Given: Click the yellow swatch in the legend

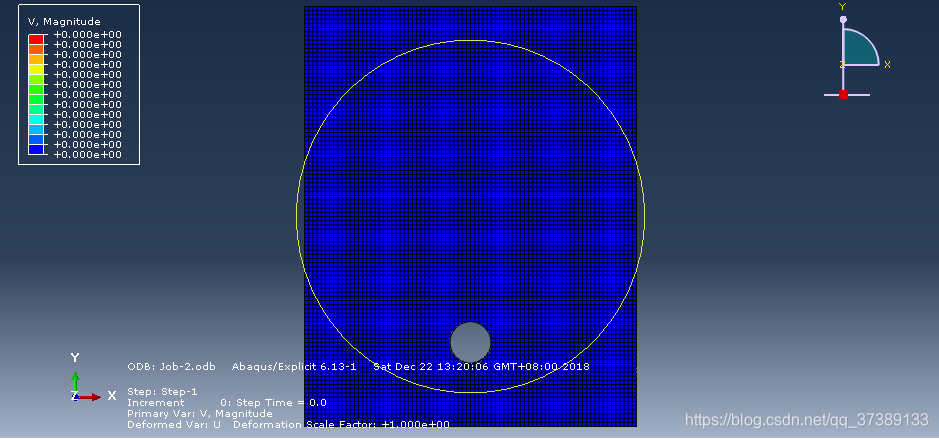Looking at the screenshot, I should pyautogui.click(x=37, y=69).
